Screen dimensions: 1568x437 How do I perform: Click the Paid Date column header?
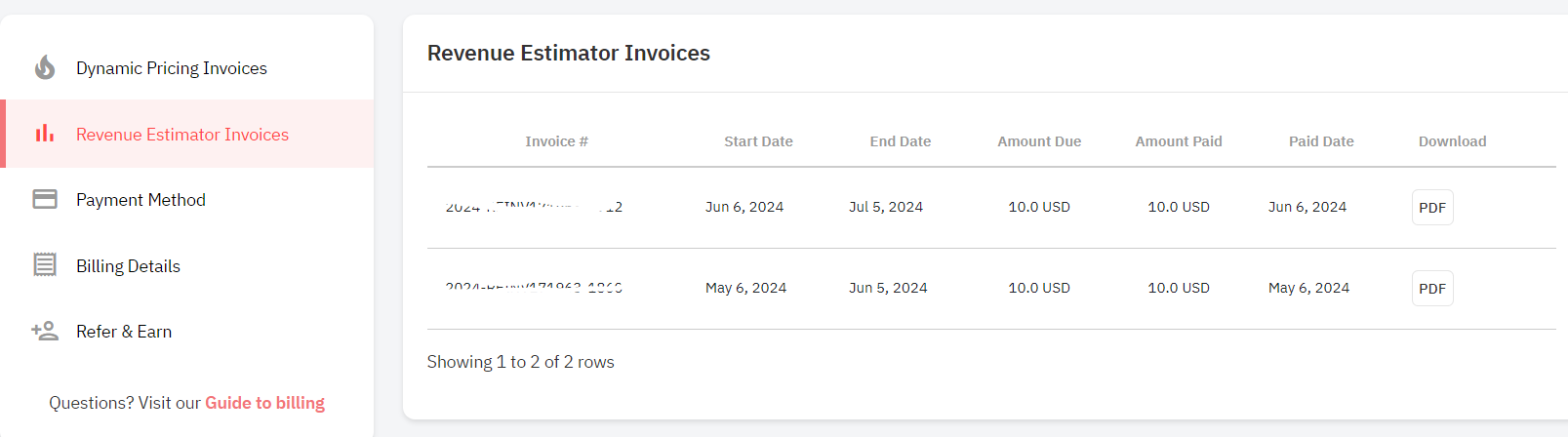(x=1321, y=141)
